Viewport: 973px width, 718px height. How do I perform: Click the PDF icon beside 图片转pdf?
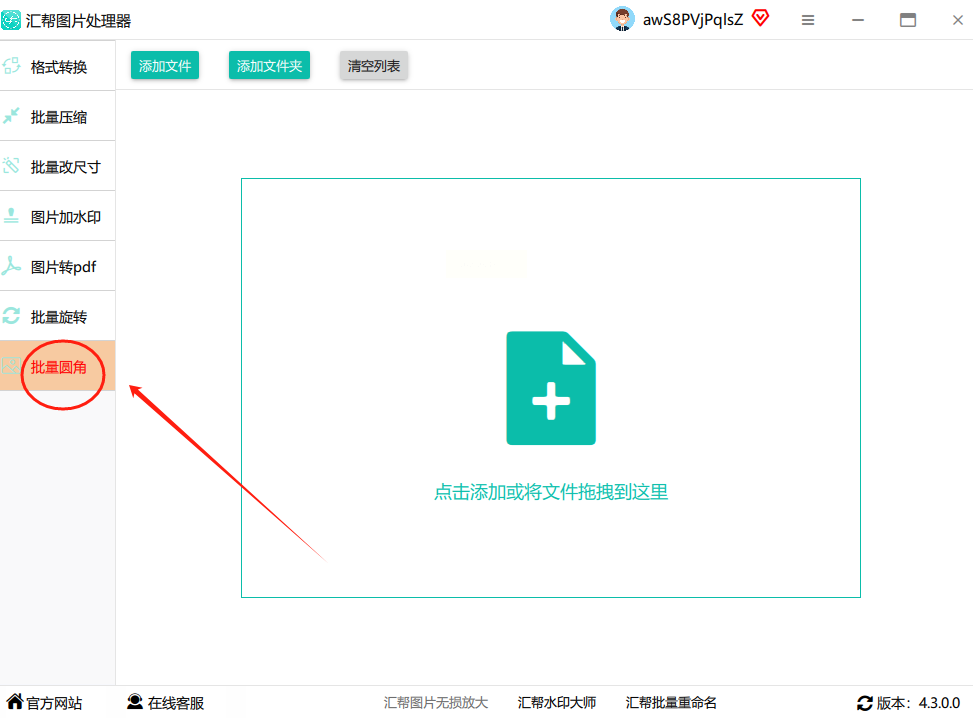pyautogui.click(x=11, y=266)
